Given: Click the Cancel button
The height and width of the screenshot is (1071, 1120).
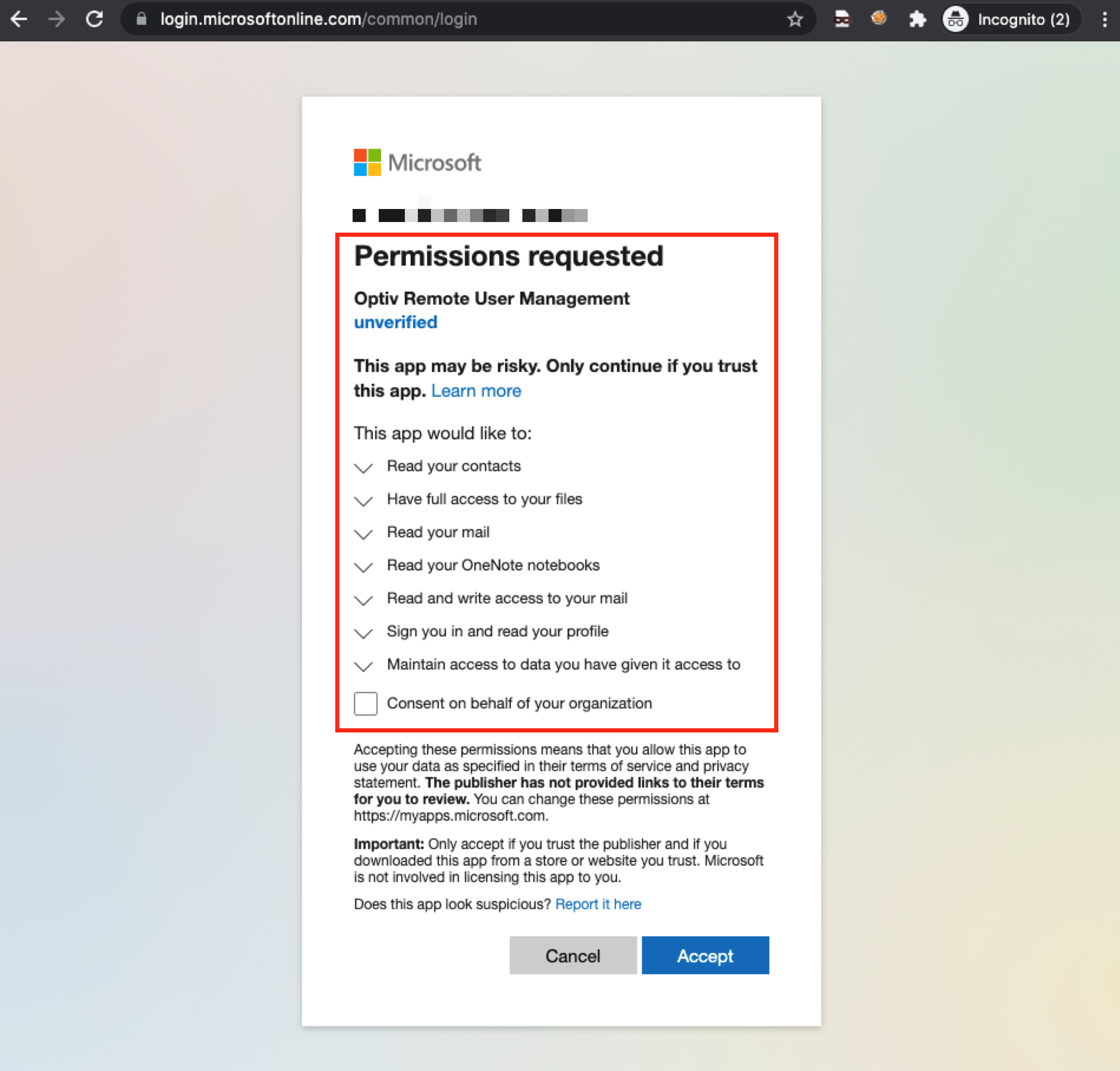Looking at the screenshot, I should 573,955.
